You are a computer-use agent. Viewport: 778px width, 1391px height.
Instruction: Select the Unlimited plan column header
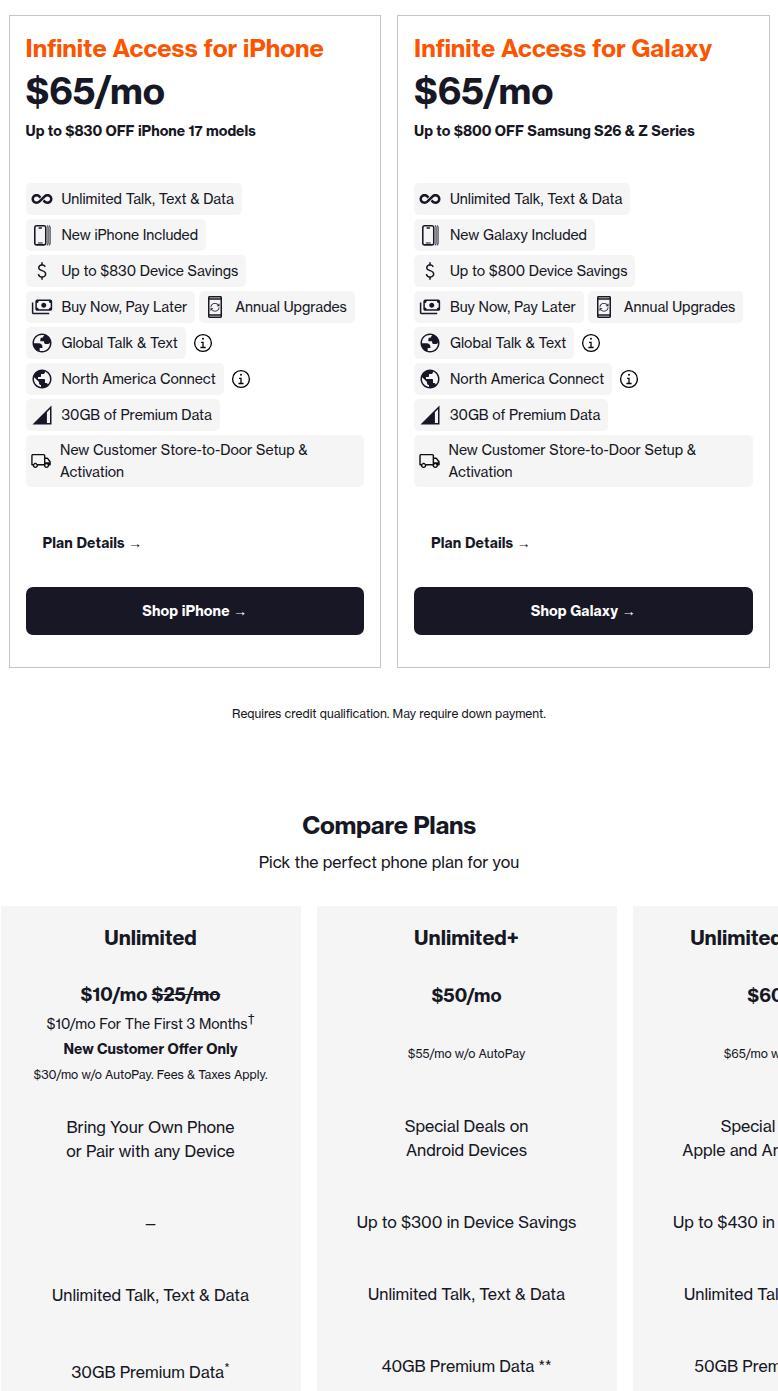tap(150, 938)
